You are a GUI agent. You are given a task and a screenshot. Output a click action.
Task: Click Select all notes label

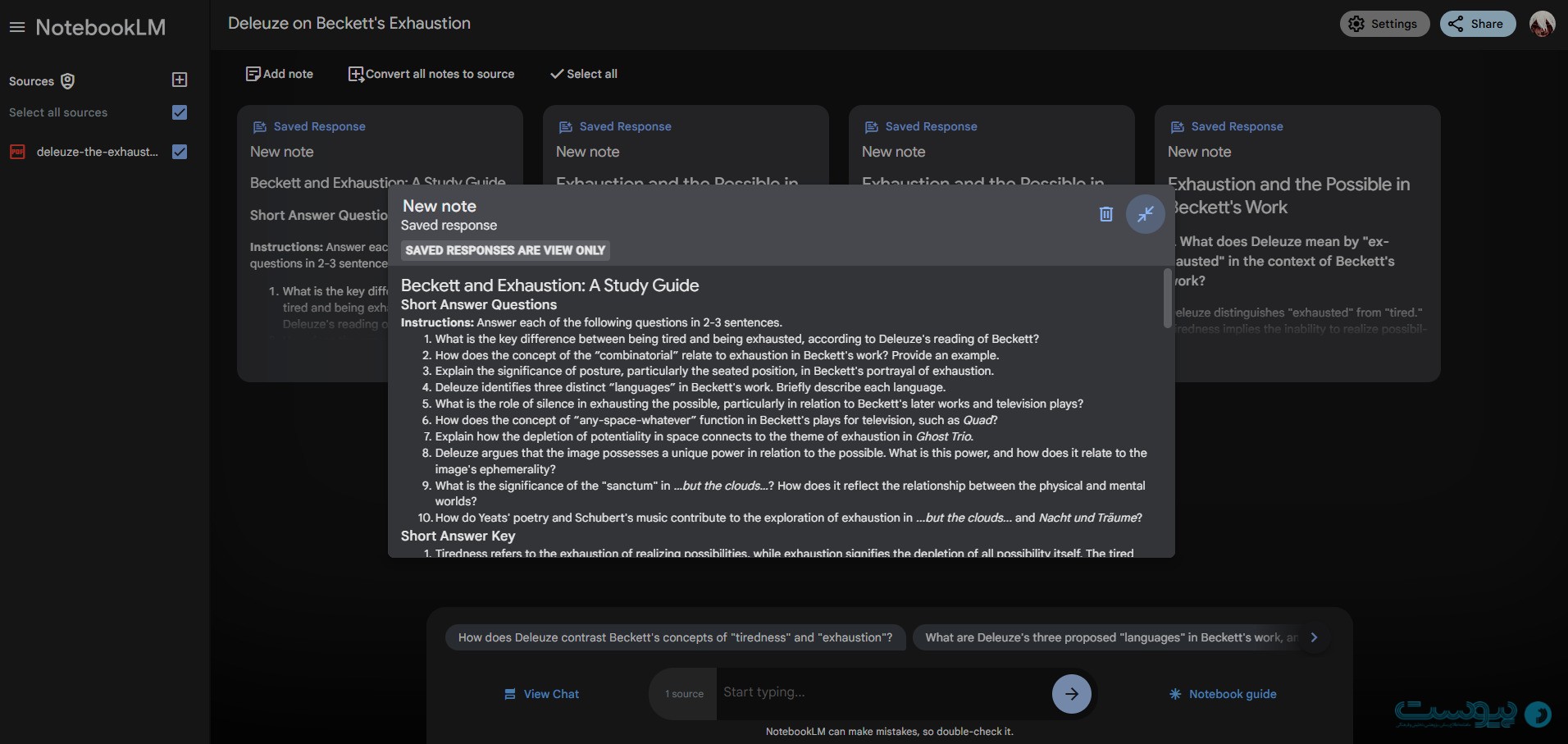coord(592,74)
